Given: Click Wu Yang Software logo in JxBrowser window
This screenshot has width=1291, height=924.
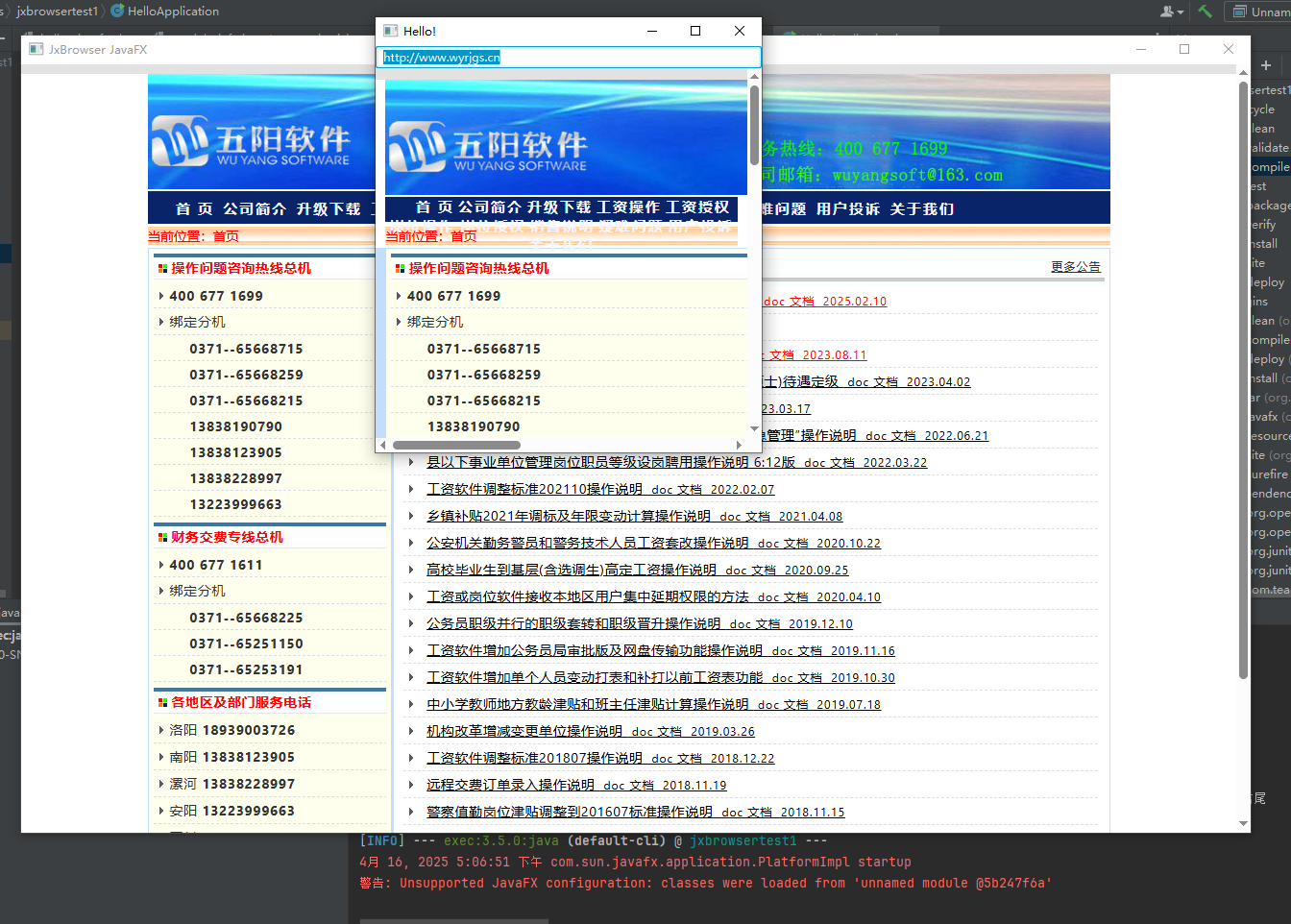Looking at the screenshot, I should pyautogui.click(x=252, y=141).
